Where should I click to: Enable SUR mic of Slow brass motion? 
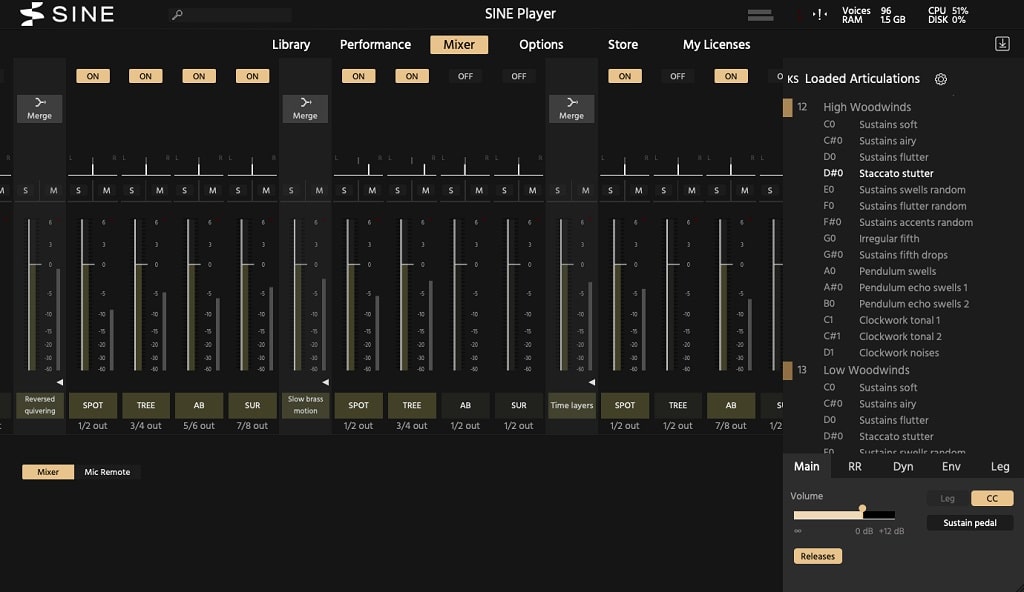click(519, 76)
